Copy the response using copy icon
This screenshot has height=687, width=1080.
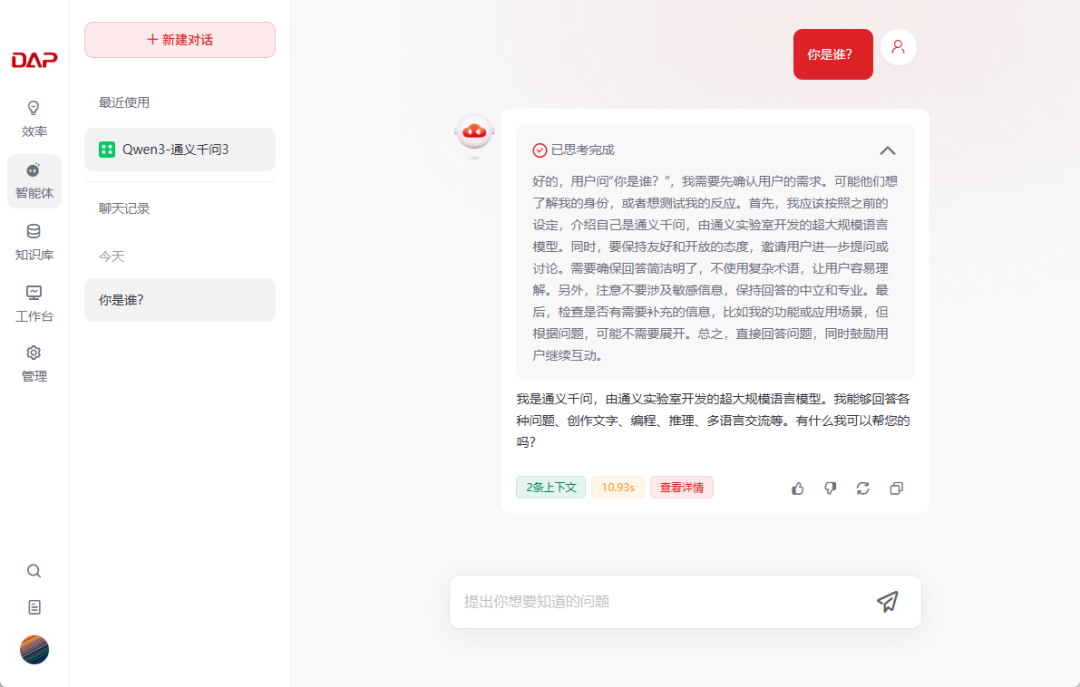click(x=896, y=488)
